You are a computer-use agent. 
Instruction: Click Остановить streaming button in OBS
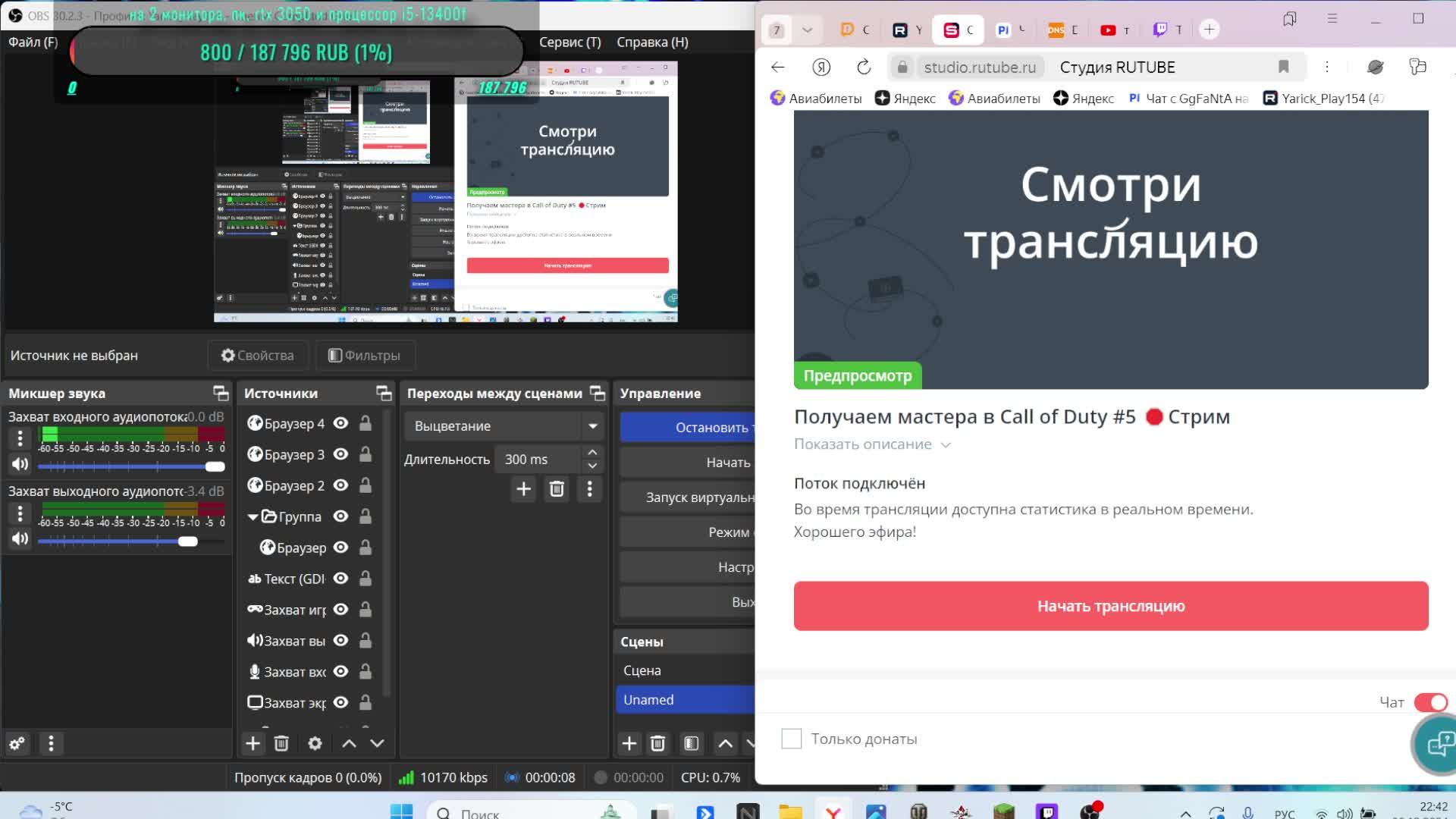(688, 427)
